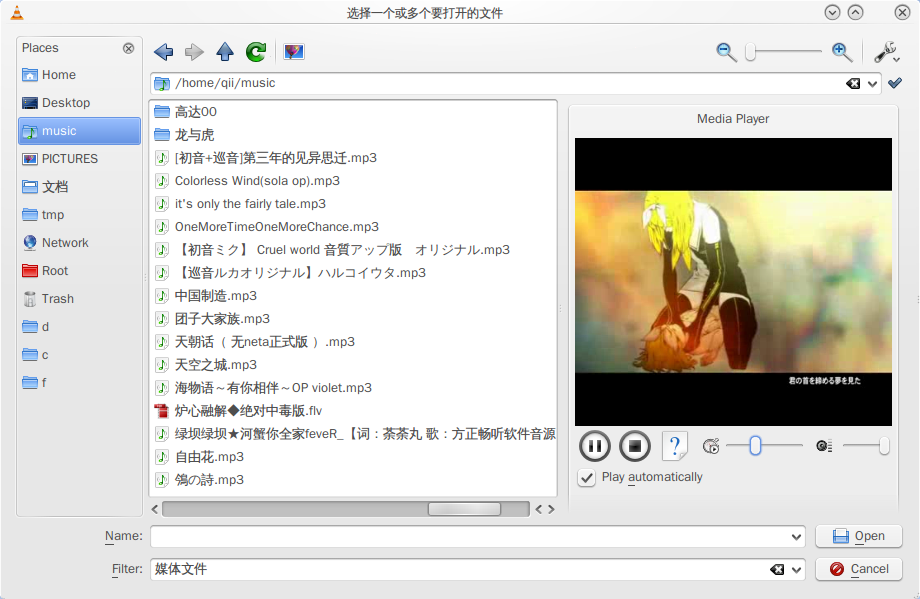920x599 pixels.
Task: Select 中国制造.mp3
Action: click(x=205, y=296)
